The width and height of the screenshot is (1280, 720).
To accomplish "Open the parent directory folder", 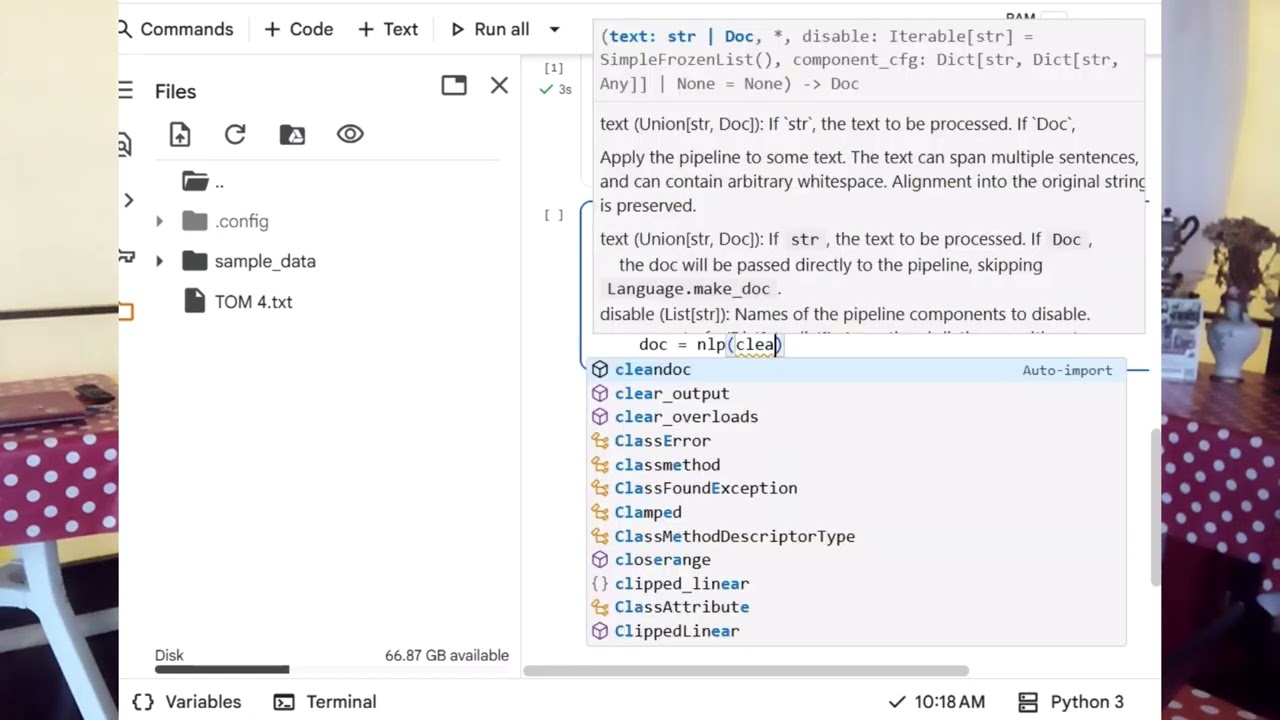I will point(196,181).
